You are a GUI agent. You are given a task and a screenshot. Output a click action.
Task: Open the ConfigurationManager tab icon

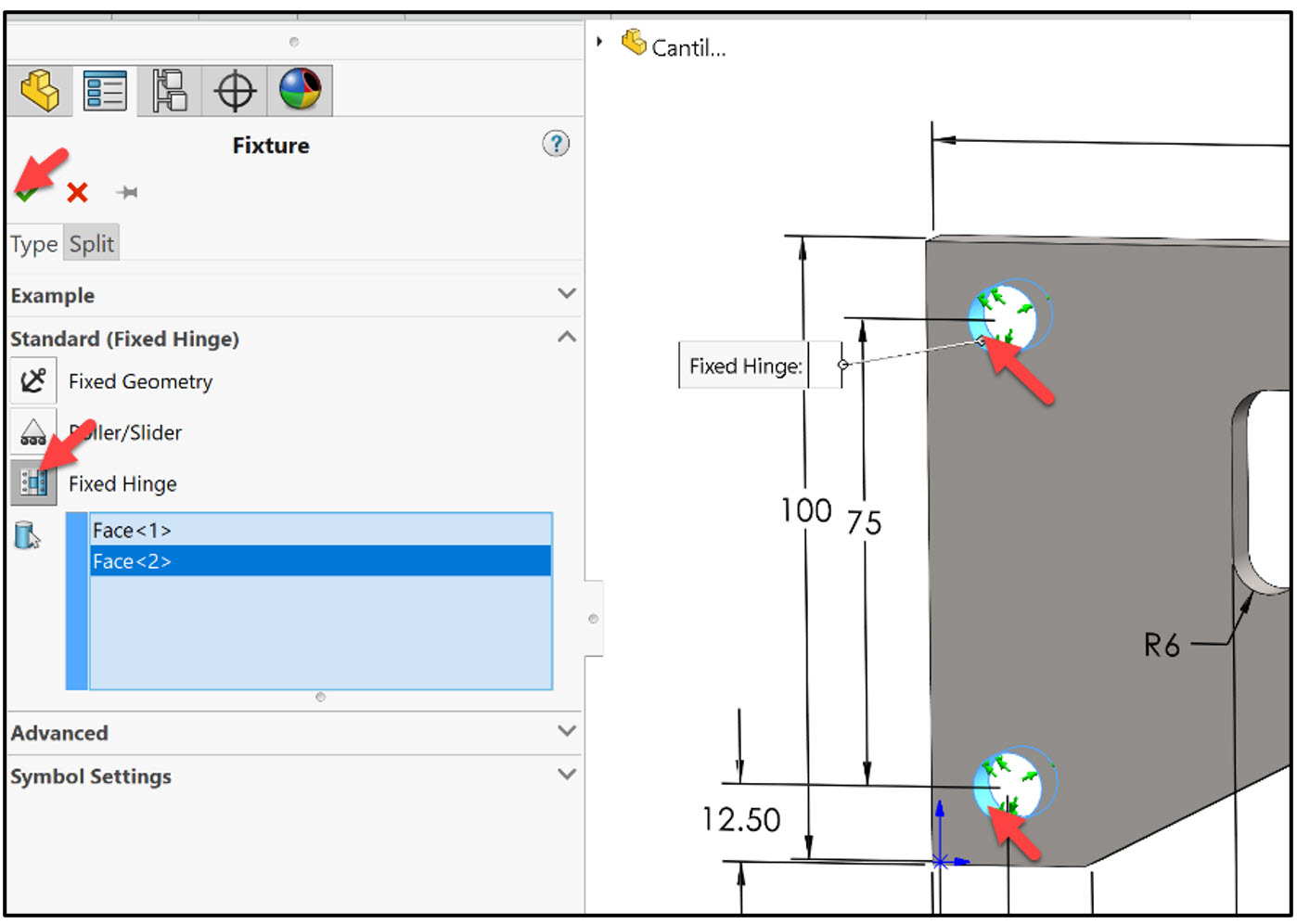pyautogui.click(x=169, y=89)
